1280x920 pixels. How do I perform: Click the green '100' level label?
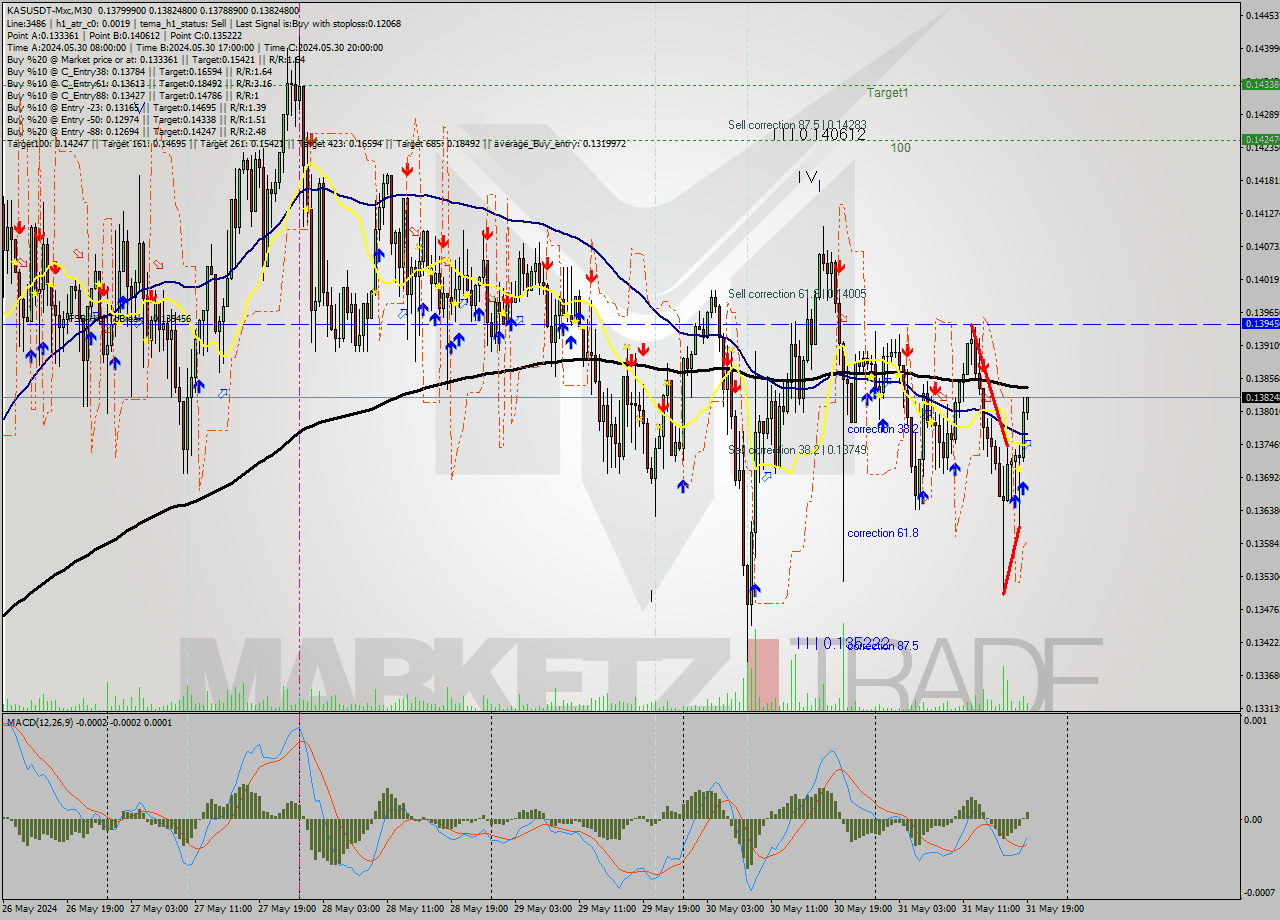(x=900, y=148)
